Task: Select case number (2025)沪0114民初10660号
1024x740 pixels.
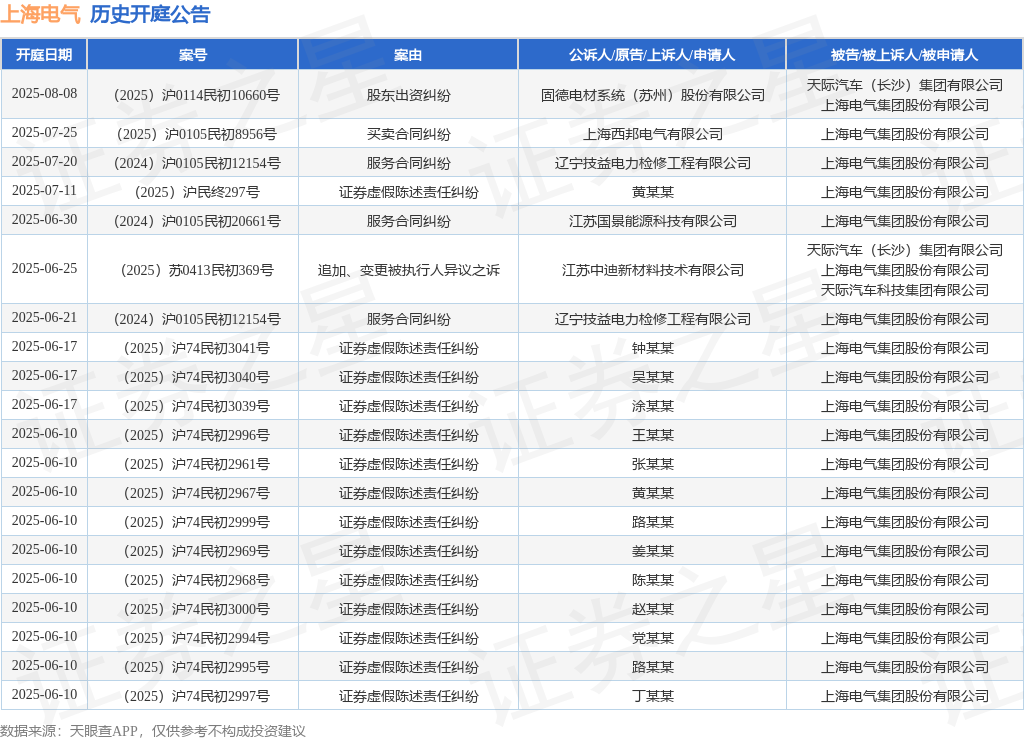Action: click(x=197, y=95)
